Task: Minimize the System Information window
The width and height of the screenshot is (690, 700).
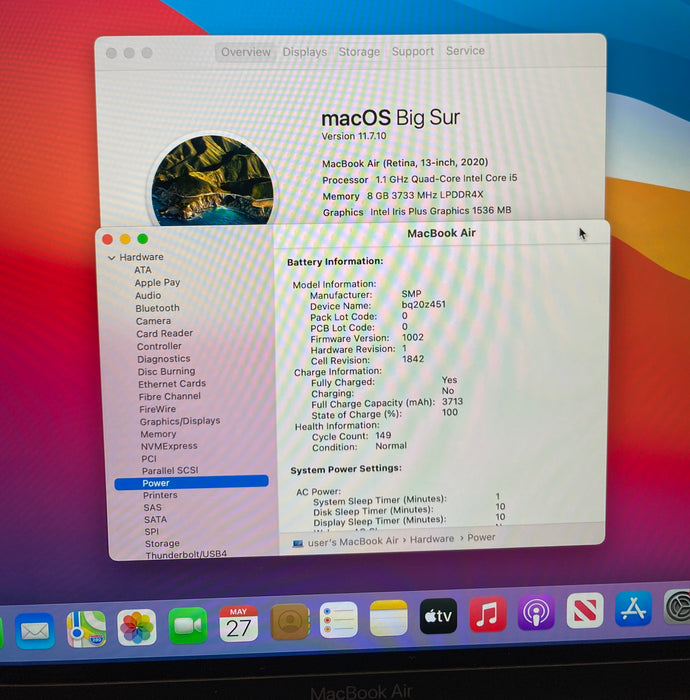Action: click(x=125, y=239)
